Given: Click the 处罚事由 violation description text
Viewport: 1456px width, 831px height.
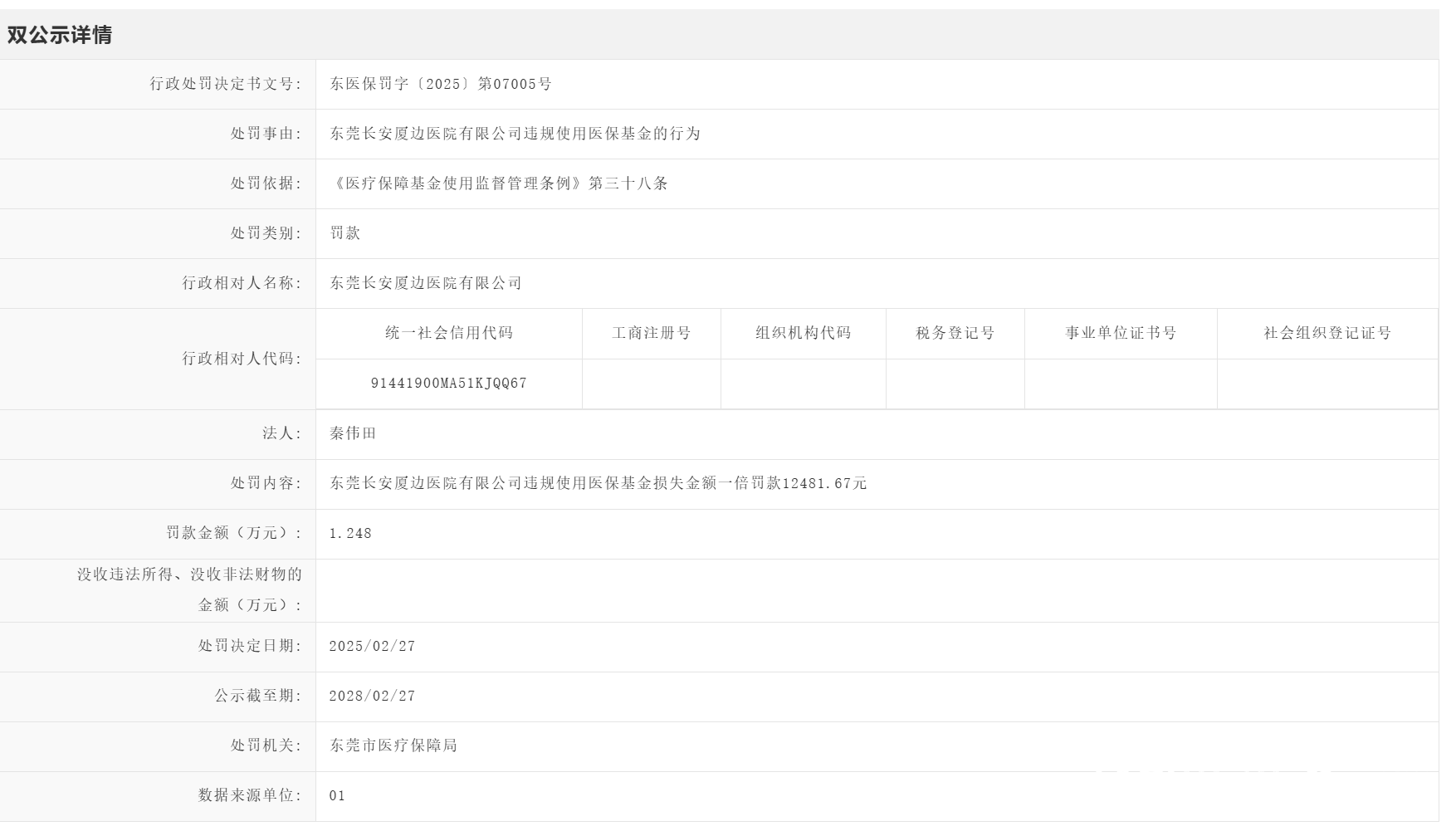Looking at the screenshot, I should (x=515, y=134).
